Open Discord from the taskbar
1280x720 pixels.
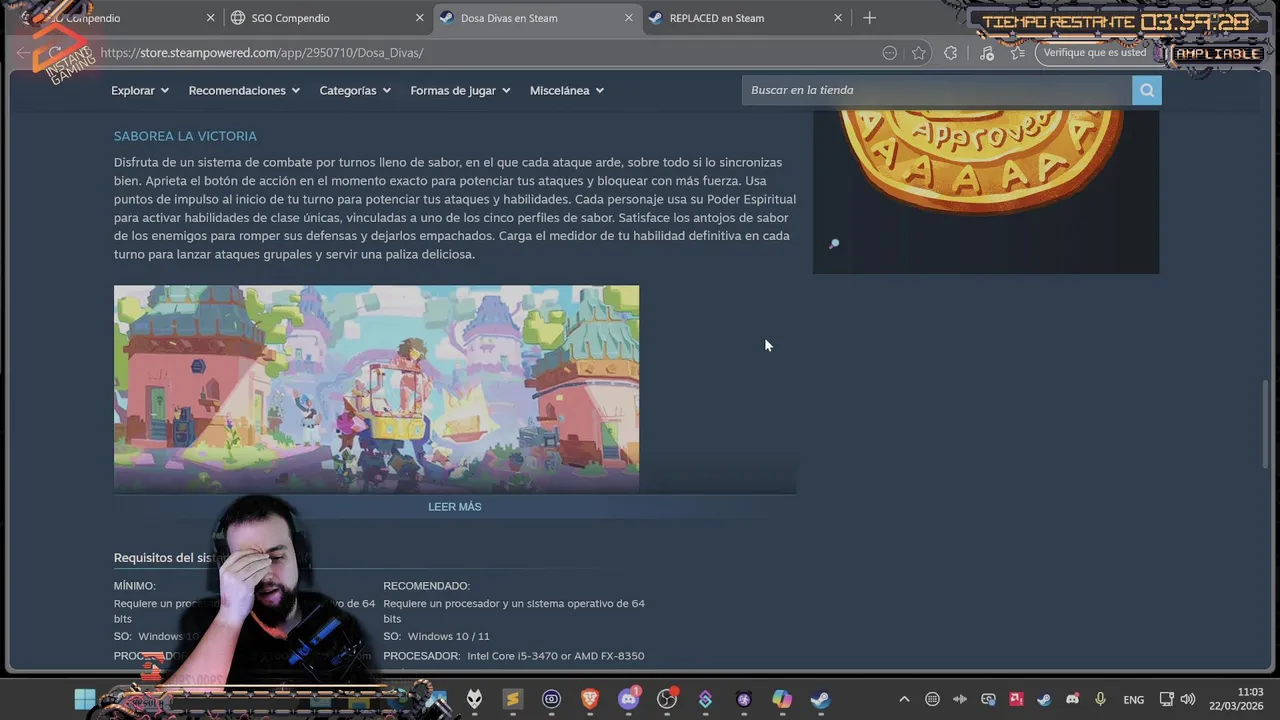[x=628, y=699]
